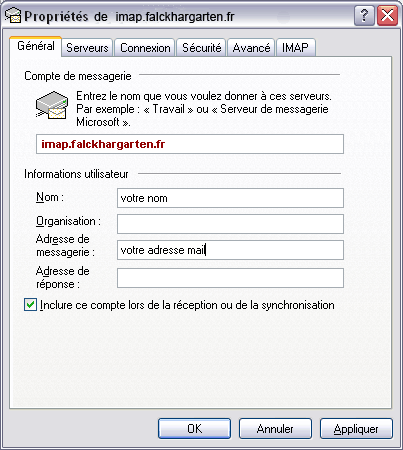
Task: Click the mail server icon in the title bar
Action: pyautogui.click(x=13, y=15)
